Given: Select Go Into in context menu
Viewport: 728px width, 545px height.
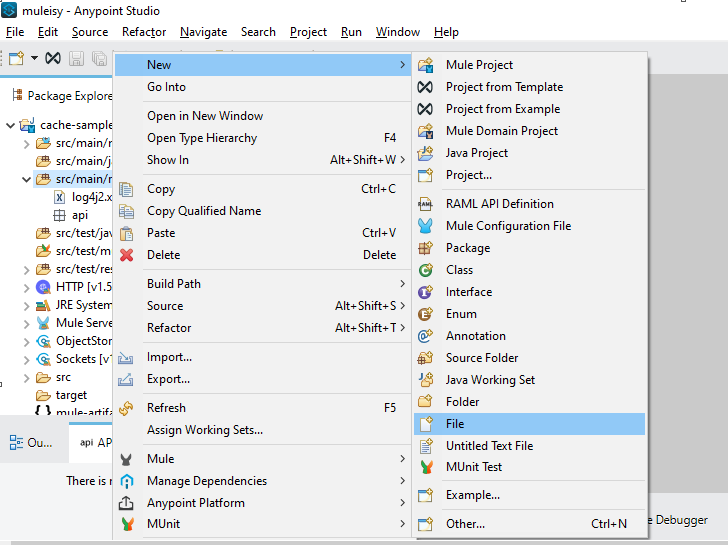Looking at the screenshot, I should [263, 87].
